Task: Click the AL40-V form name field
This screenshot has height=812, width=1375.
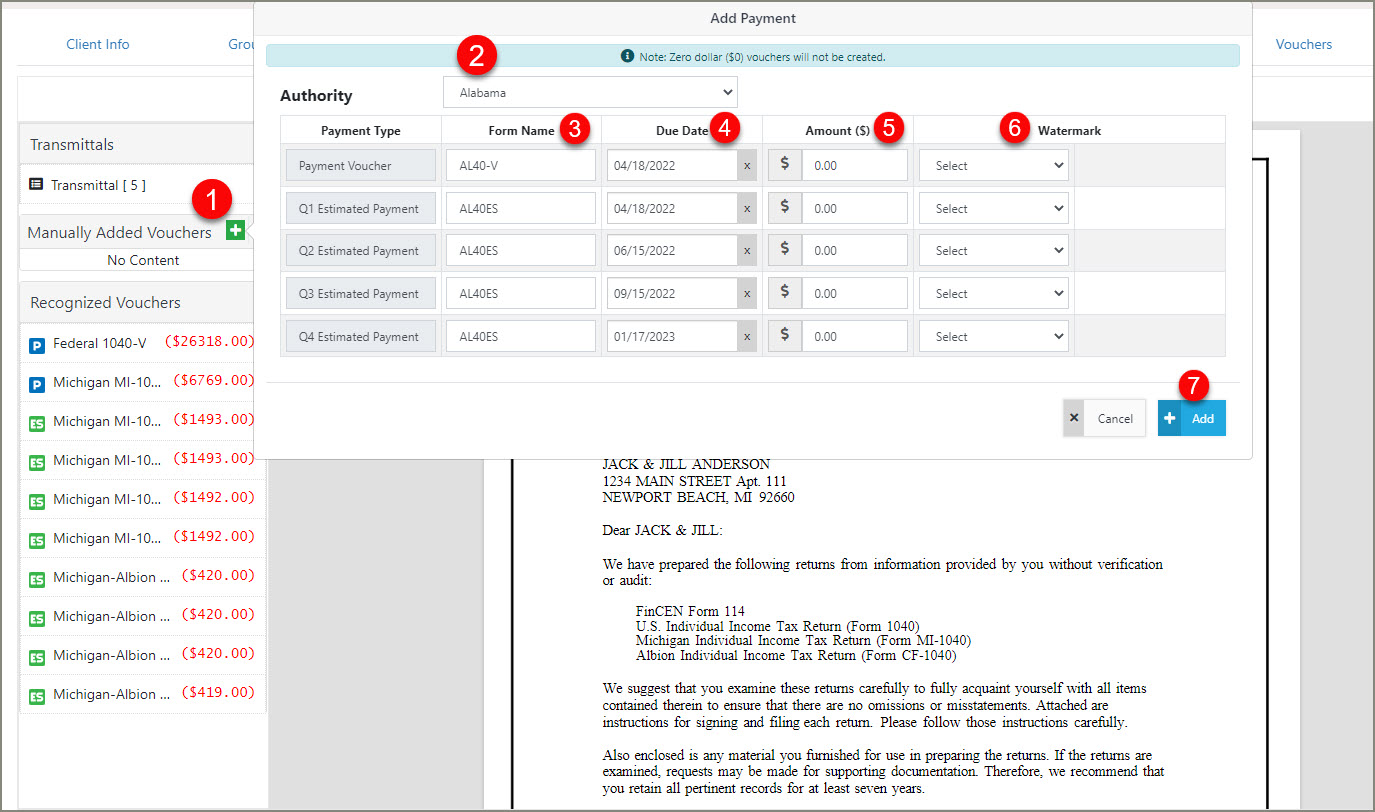Action: tap(520, 166)
